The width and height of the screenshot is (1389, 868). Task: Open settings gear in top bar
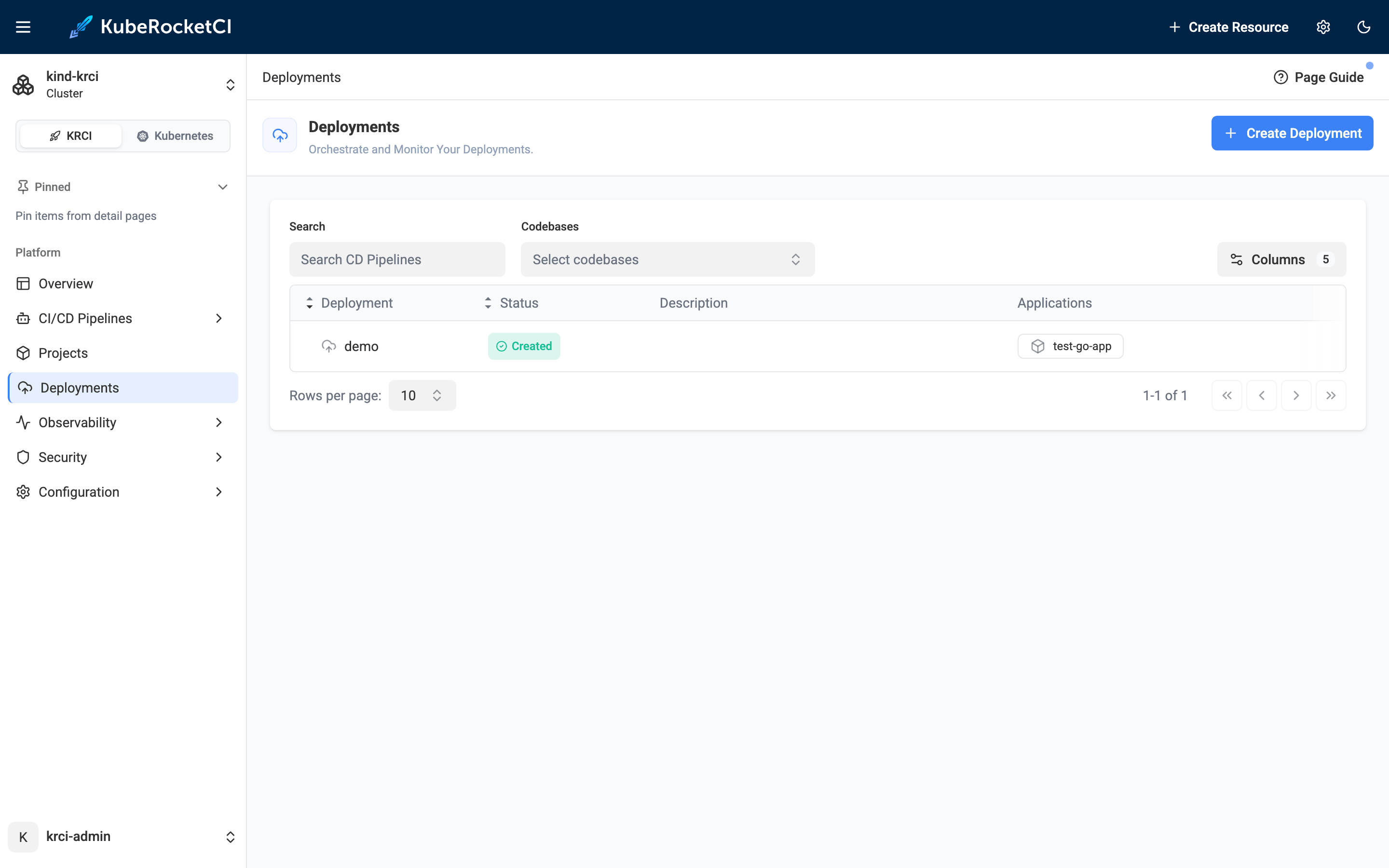point(1323,27)
